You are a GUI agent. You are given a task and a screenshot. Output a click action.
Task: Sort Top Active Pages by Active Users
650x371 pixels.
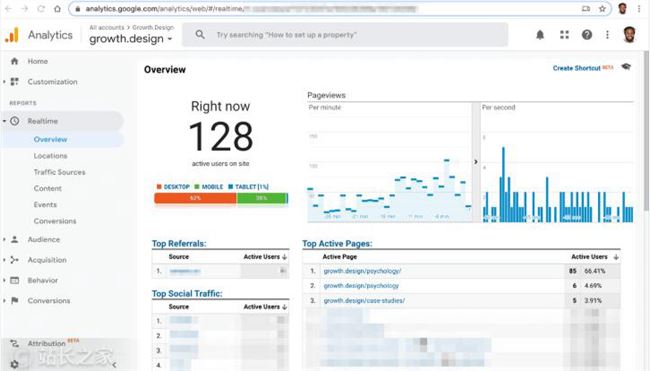[x=595, y=257]
